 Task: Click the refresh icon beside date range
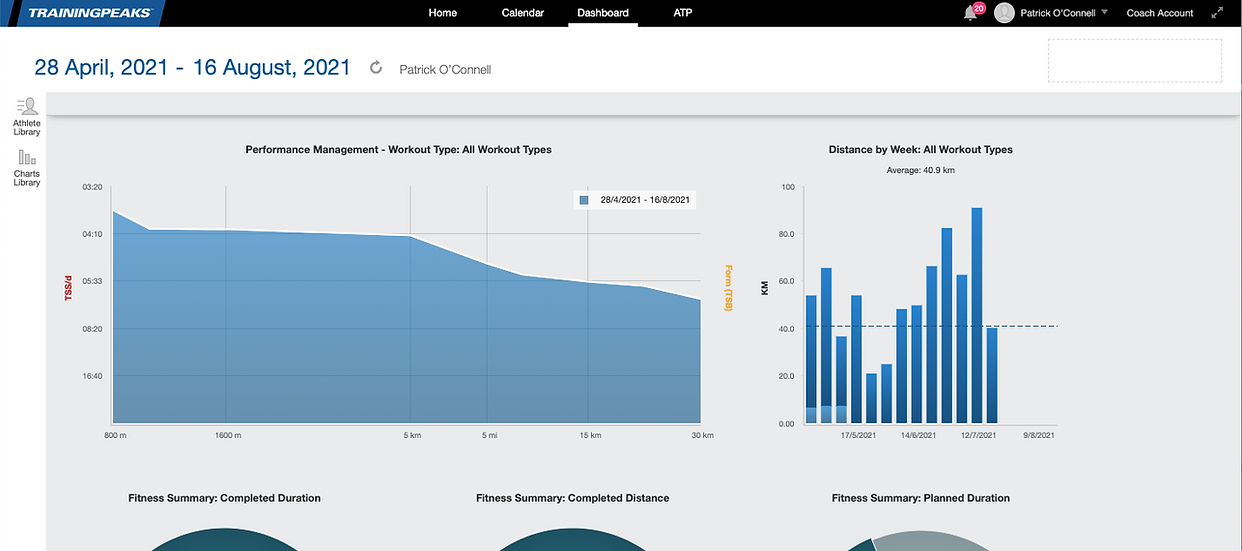[x=376, y=68]
